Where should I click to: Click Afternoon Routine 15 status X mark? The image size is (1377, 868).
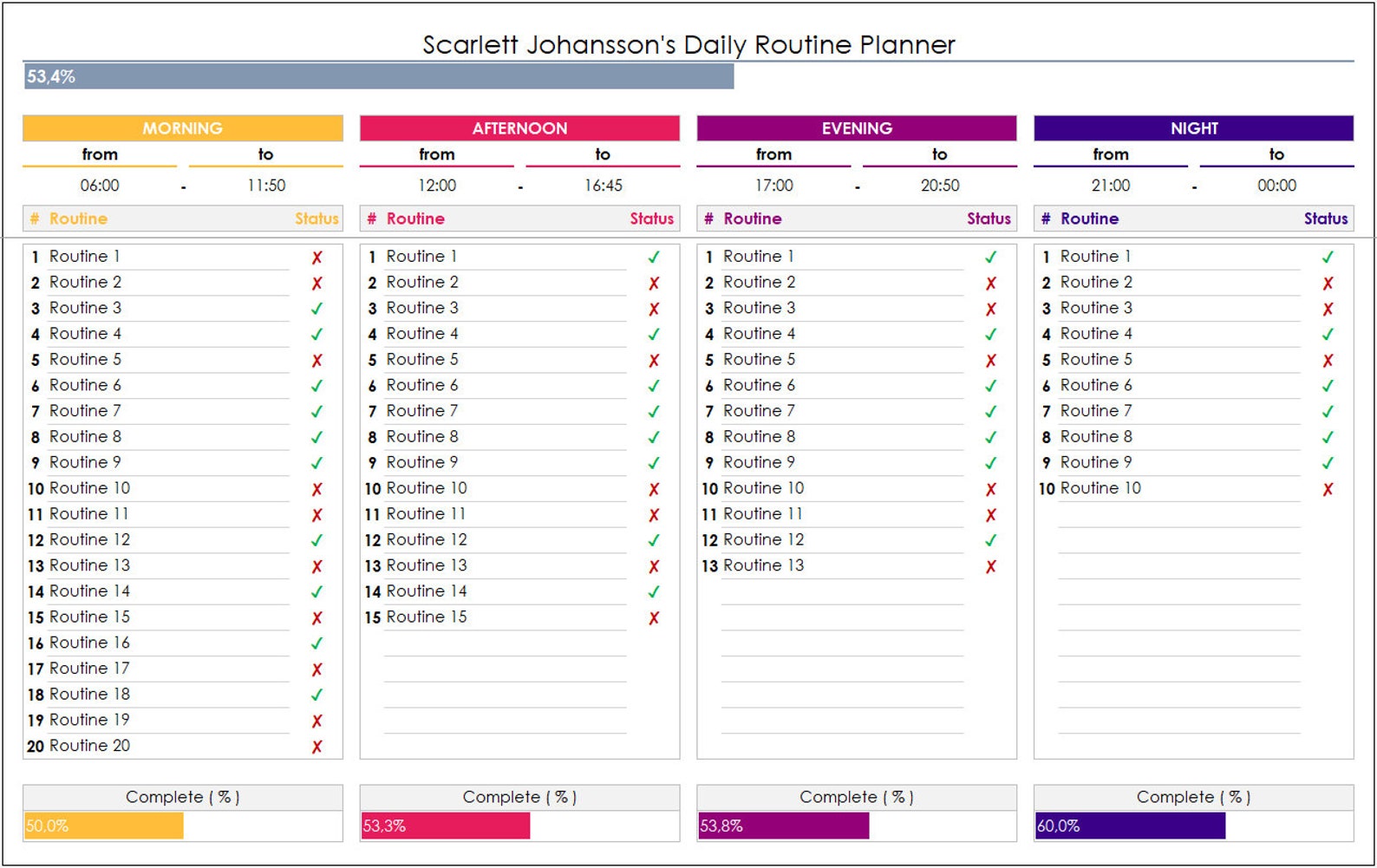654,618
